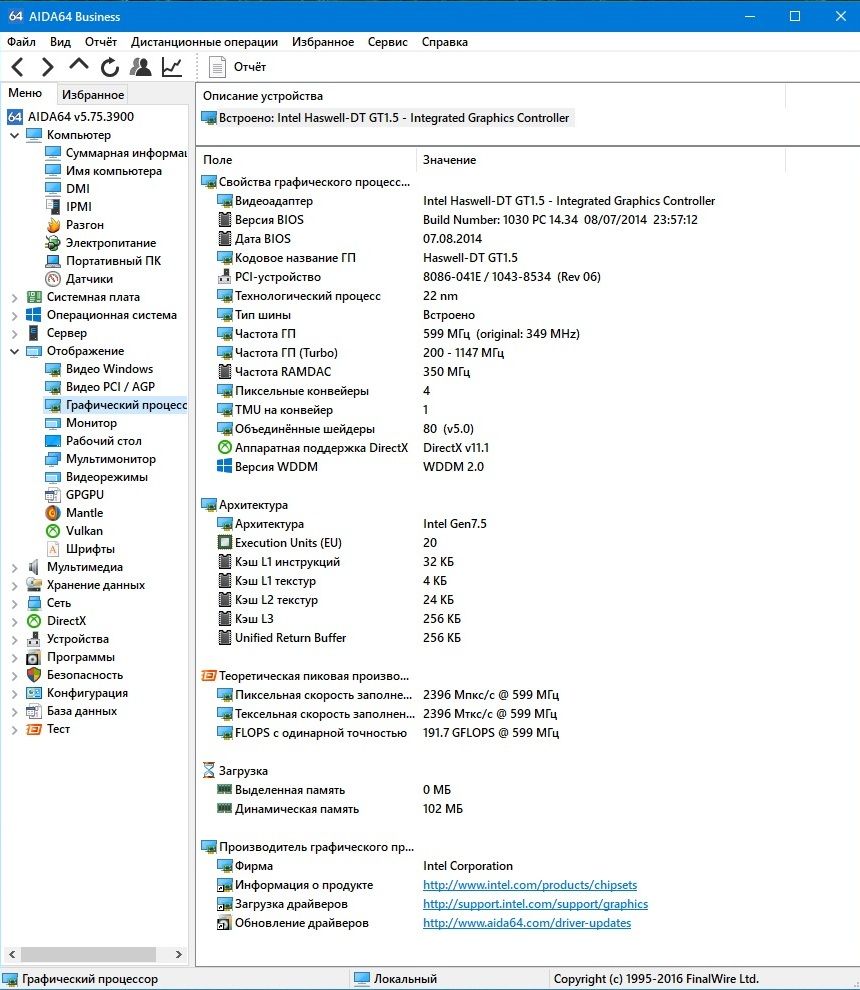Open Шрифты fonts item
Image resolution: width=860 pixels, height=990 pixels.
[x=80, y=549]
